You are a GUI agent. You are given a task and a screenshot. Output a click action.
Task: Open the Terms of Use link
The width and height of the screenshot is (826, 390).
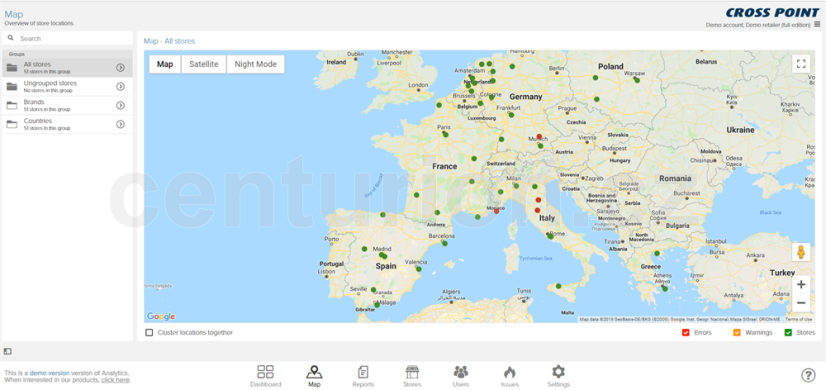click(799, 319)
